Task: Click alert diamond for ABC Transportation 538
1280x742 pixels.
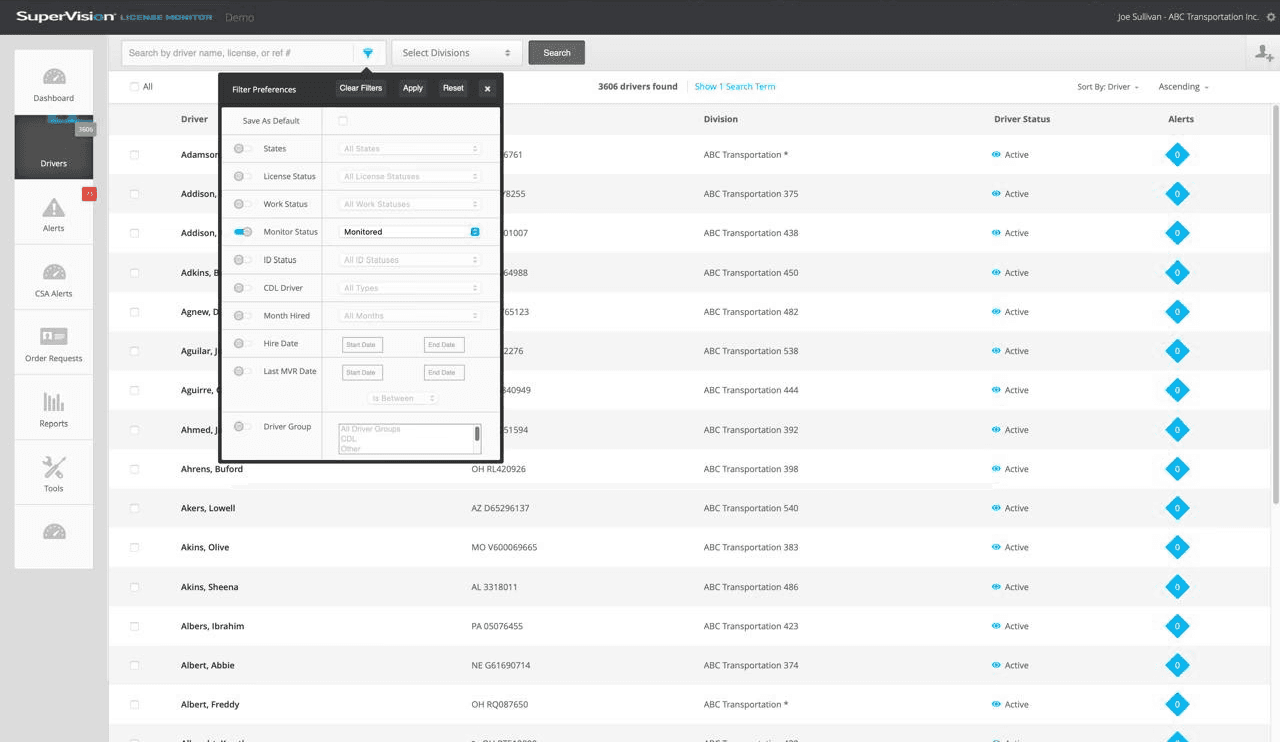Action: pos(1177,351)
